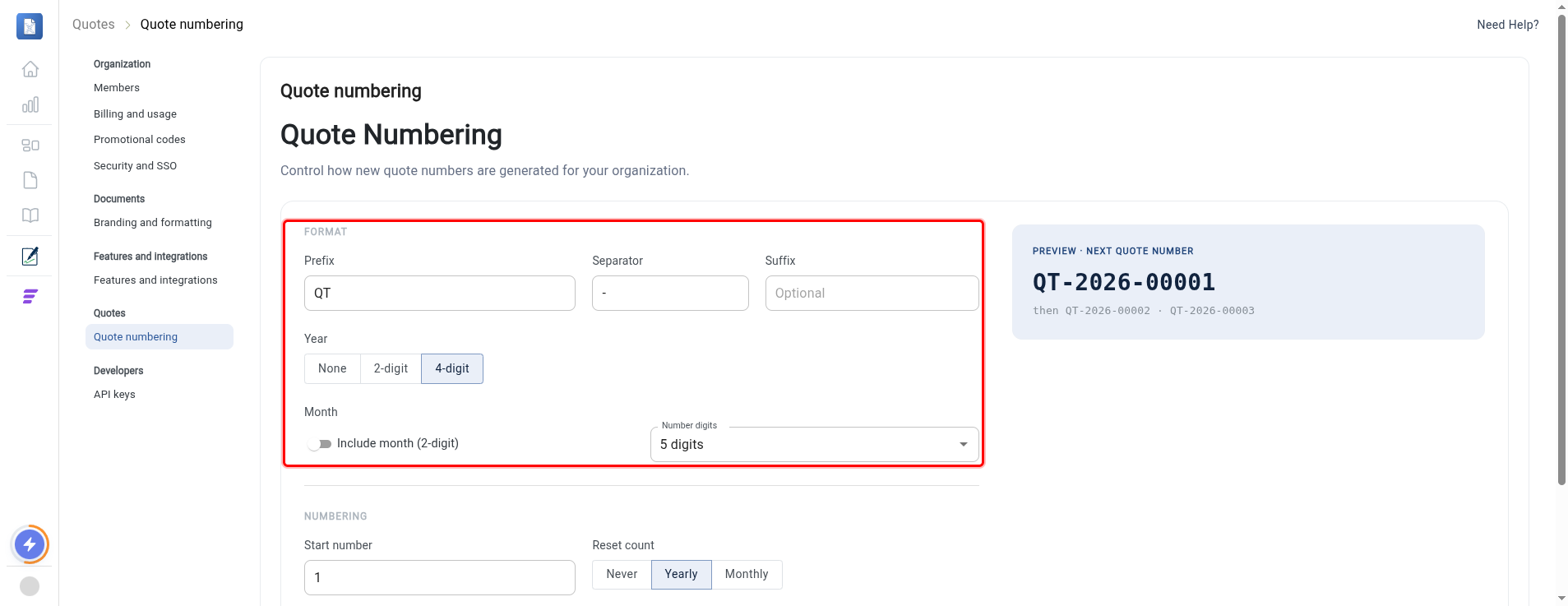Image resolution: width=1568 pixels, height=606 pixels.
Task: Click into the Start number field
Action: click(x=440, y=578)
